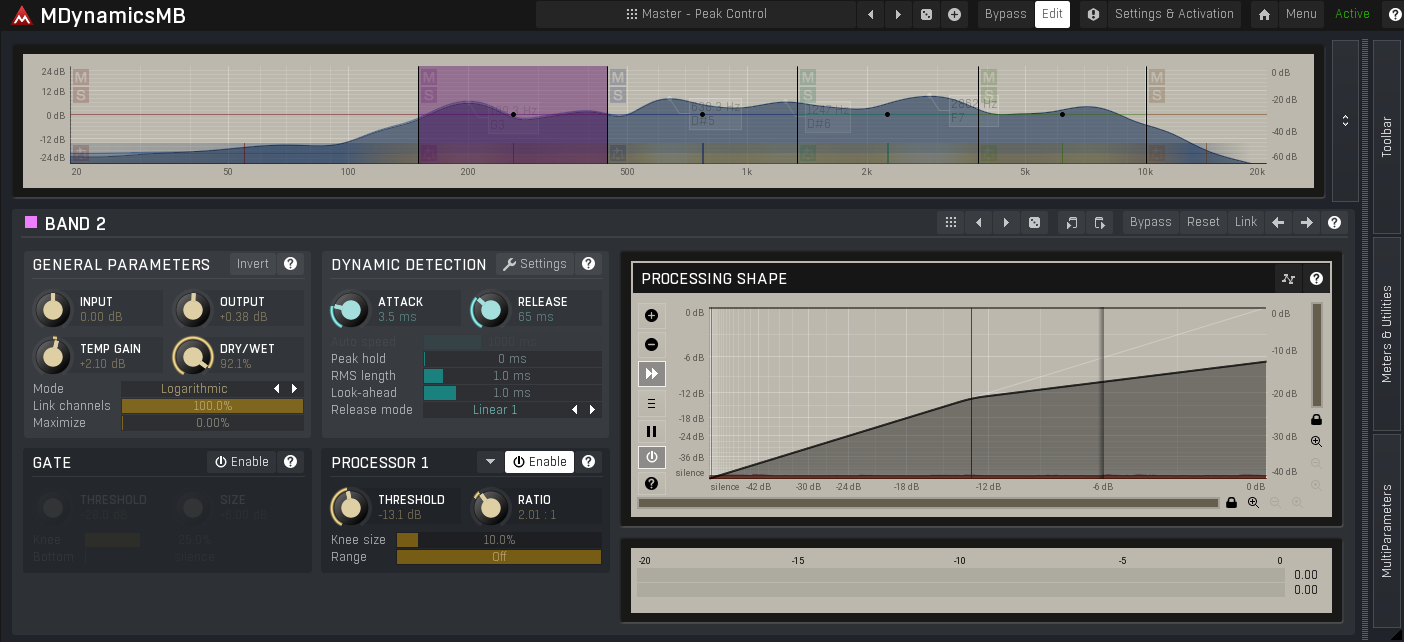The height and width of the screenshot is (642, 1404).
Task: Open Band 2 presets grid icon
Action: click(951, 222)
